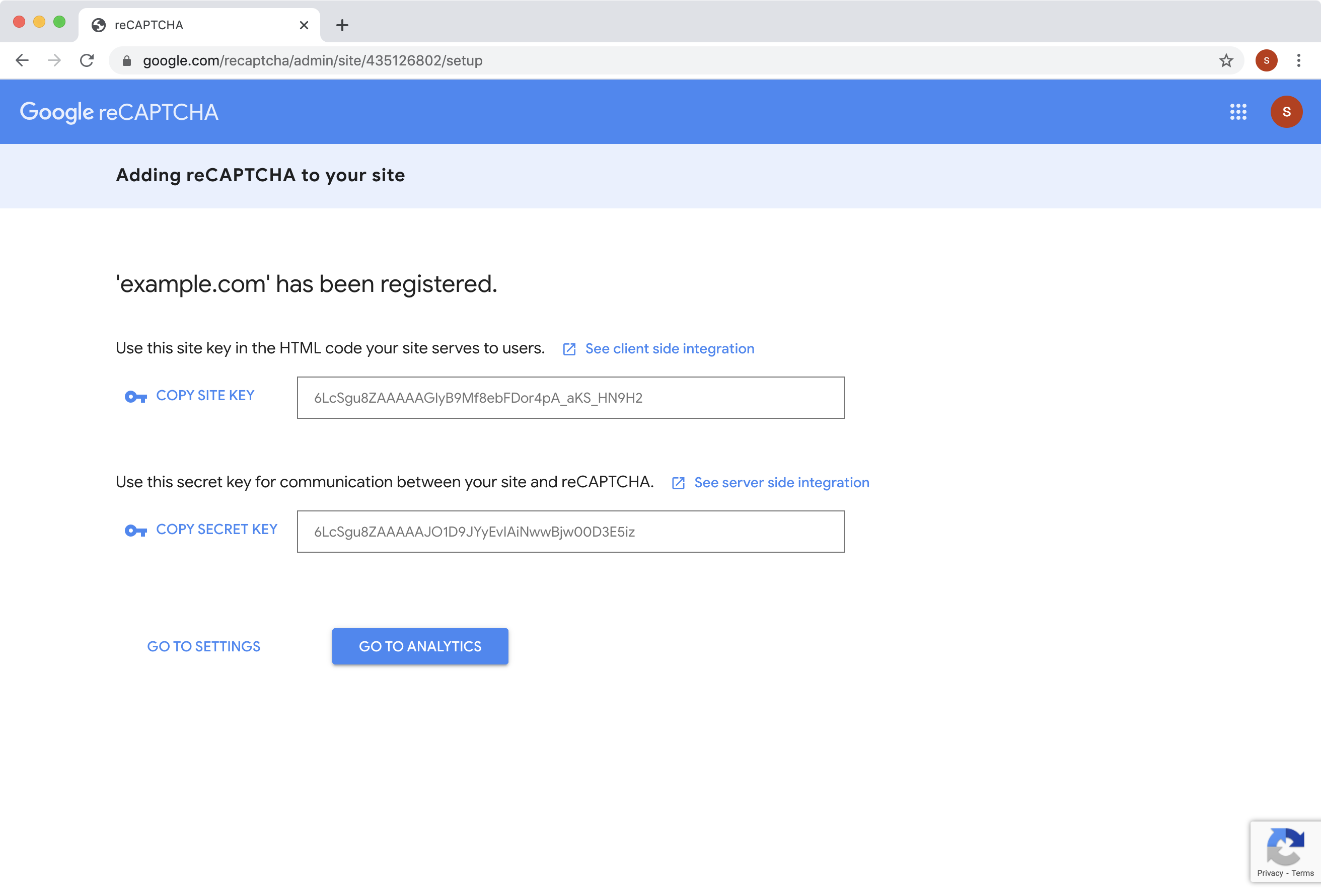Click the browser forward arrow
The image size is (1321, 896).
(x=54, y=60)
